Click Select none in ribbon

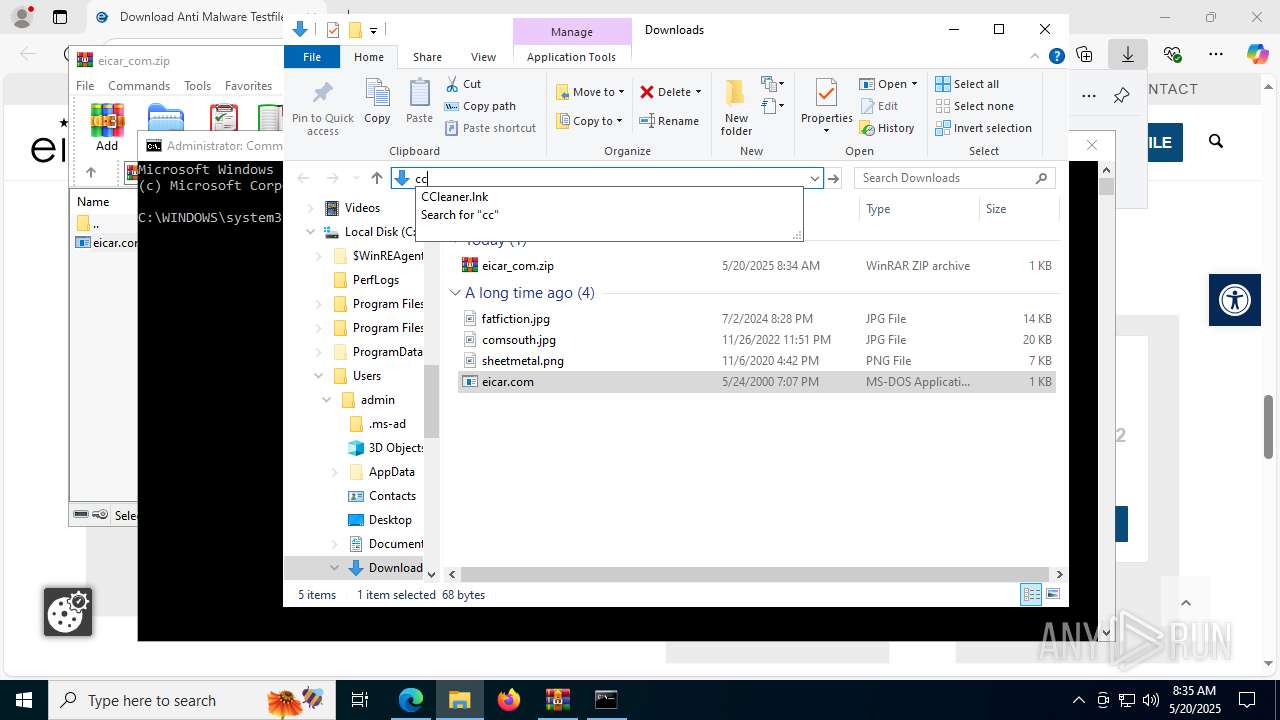click(x=974, y=106)
